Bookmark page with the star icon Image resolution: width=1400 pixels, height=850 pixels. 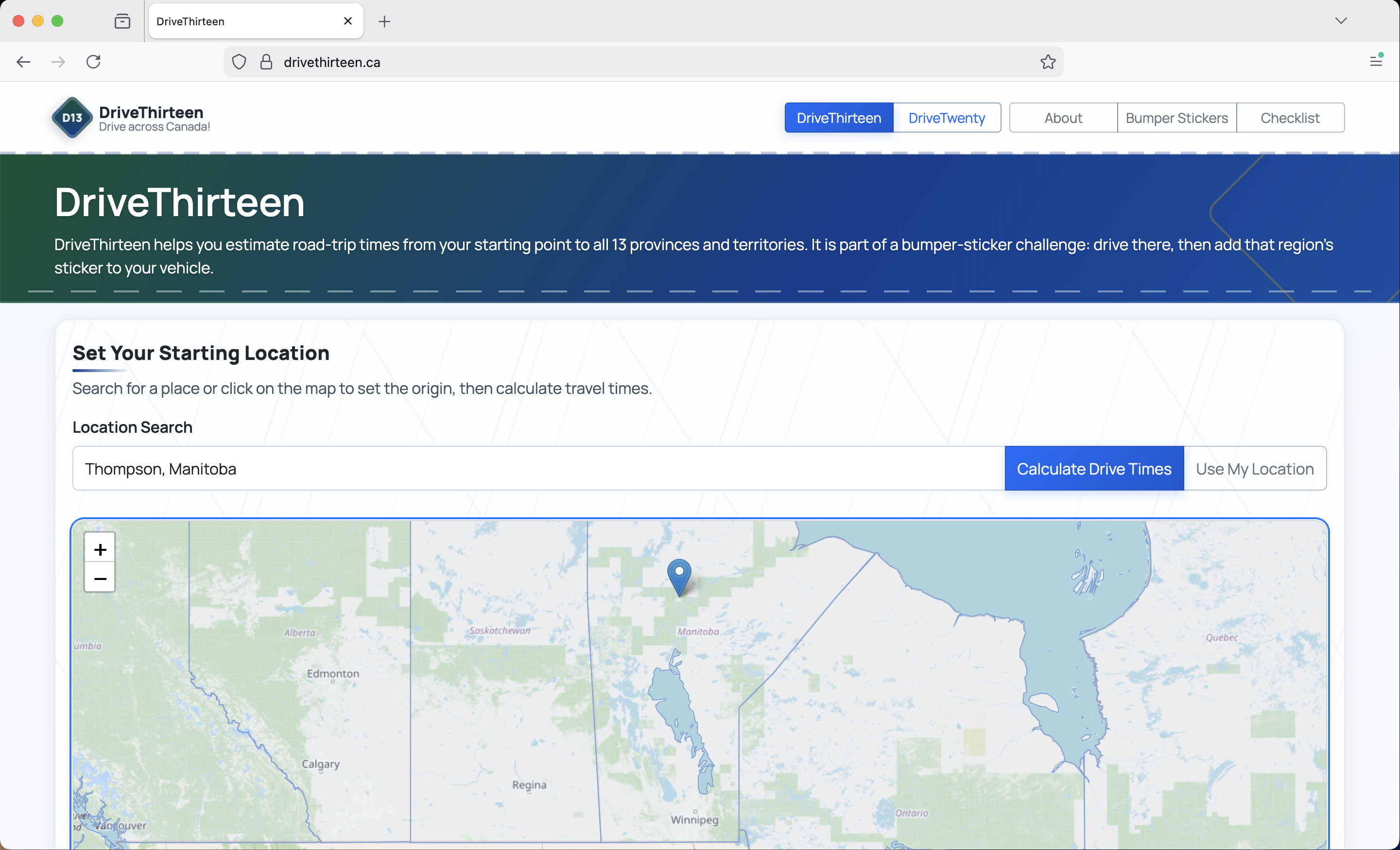point(1048,62)
